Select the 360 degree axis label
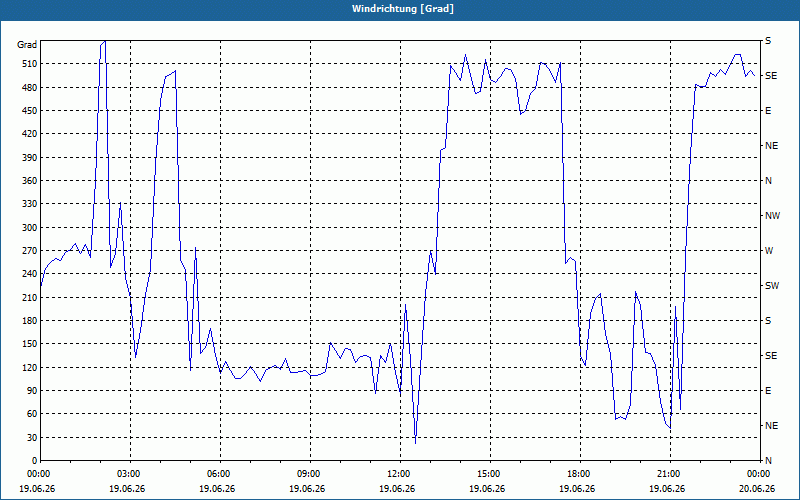This screenshot has height=500, width=800. click(29, 181)
